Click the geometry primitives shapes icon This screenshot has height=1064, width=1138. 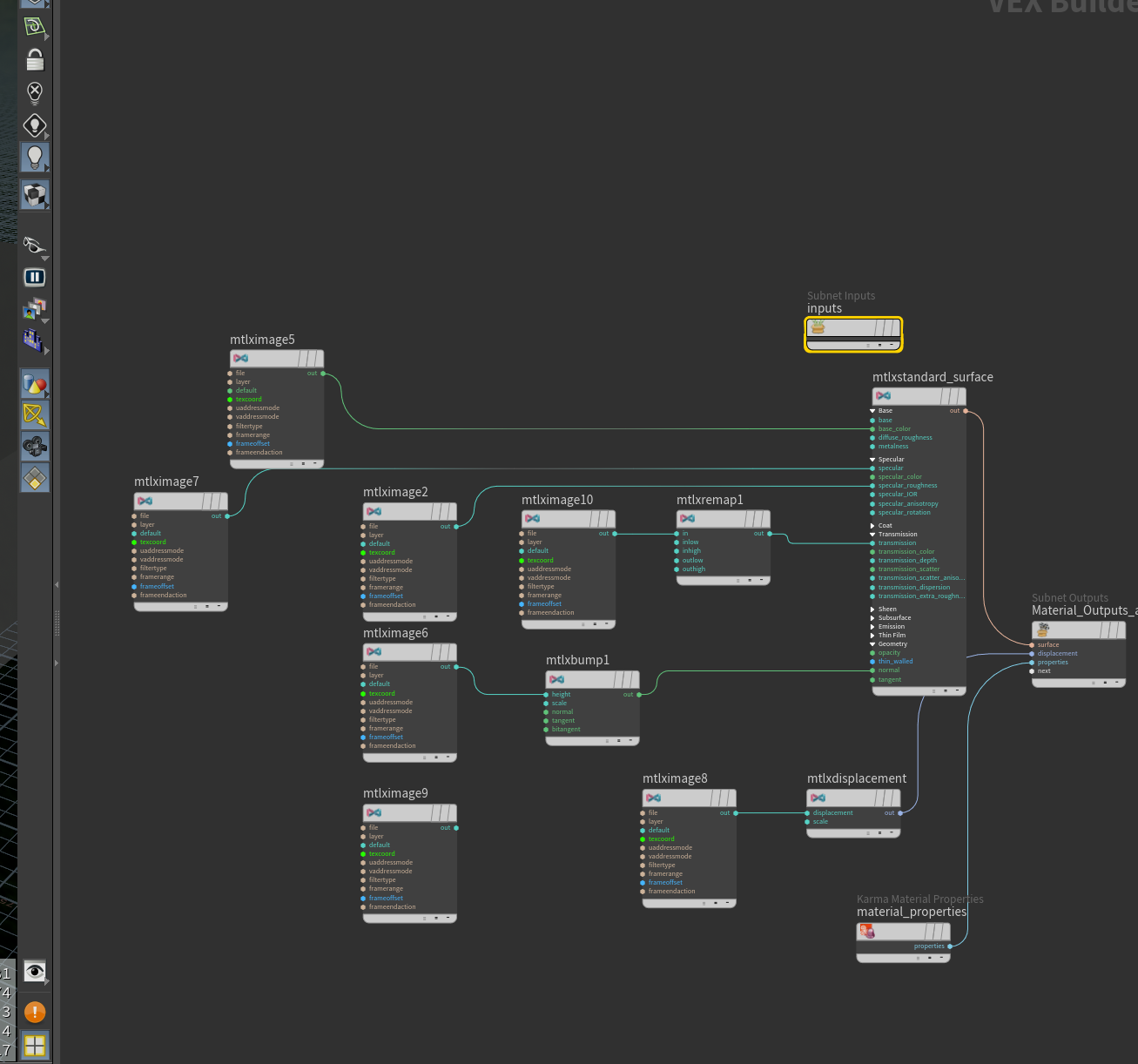tap(35, 384)
